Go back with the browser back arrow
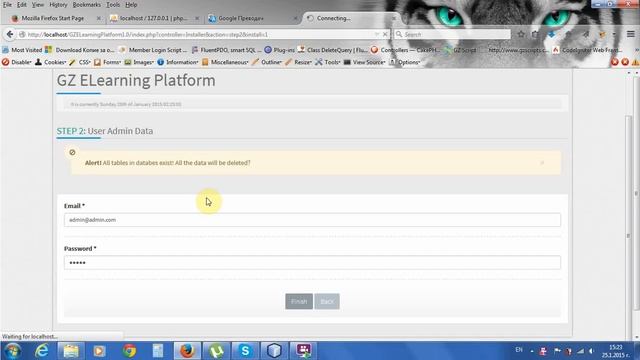 [x=10, y=35]
